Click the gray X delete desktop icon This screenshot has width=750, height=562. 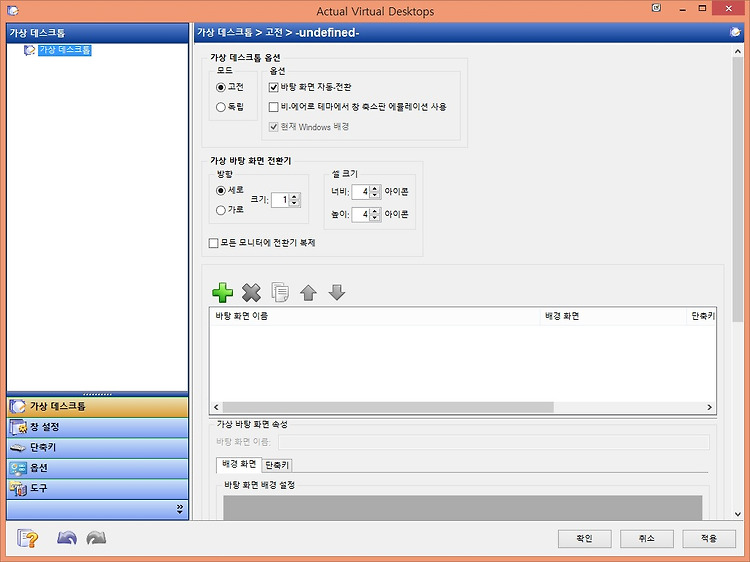coord(251,292)
